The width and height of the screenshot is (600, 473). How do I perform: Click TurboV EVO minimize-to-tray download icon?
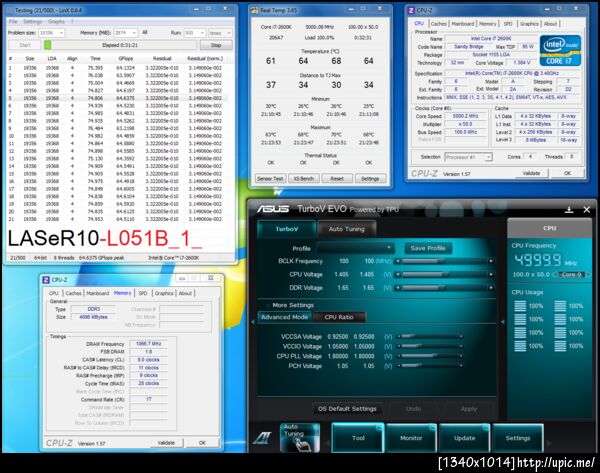tap(569, 210)
